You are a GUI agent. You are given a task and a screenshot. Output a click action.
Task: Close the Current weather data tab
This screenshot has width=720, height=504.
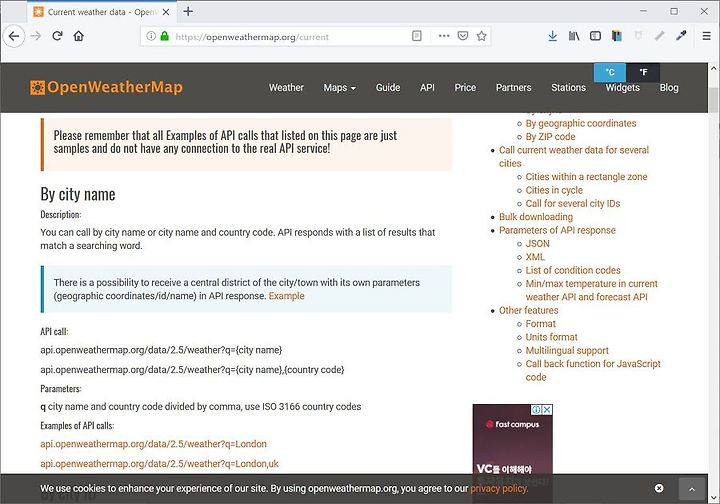pos(166,12)
